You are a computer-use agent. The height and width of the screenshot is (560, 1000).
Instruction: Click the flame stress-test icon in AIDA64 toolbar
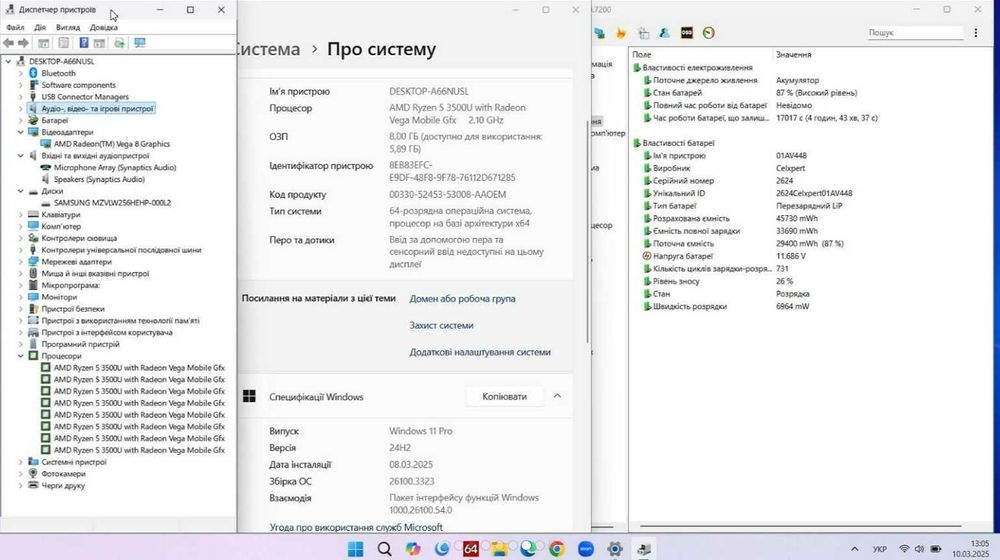[621, 33]
